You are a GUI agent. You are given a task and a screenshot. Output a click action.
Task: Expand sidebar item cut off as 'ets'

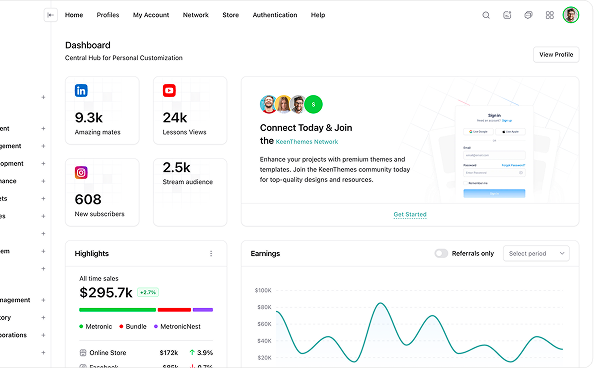pos(43,199)
